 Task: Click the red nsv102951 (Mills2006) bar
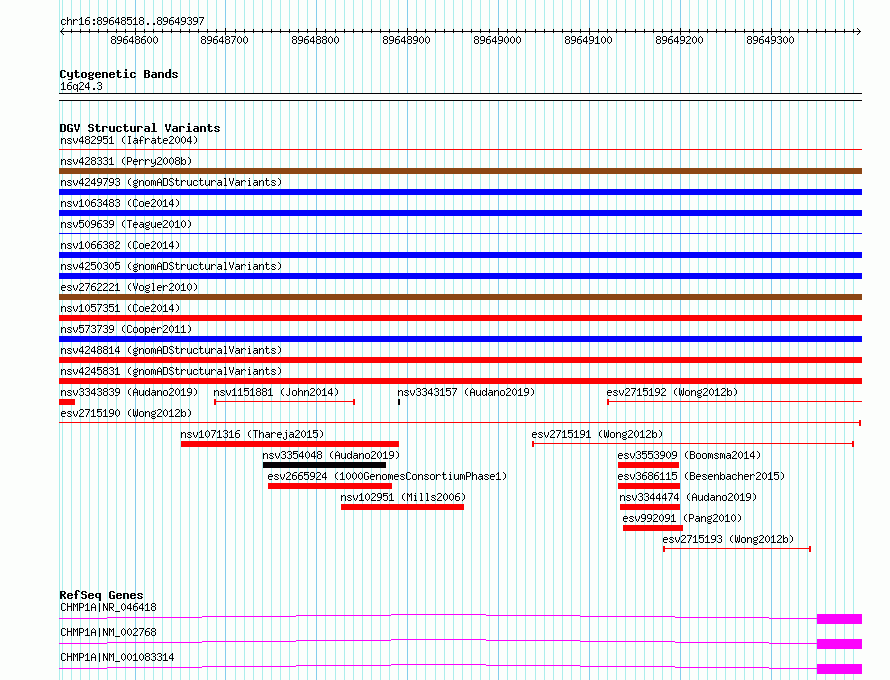pyautogui.click(x=402, y=507)
